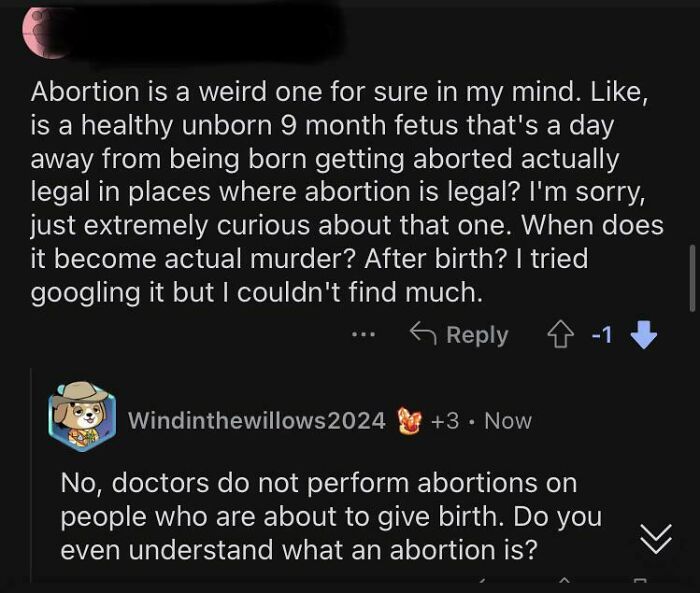Click the Reply text label
The width and height of the screenshot is (700, 593).
click(477, 335)
